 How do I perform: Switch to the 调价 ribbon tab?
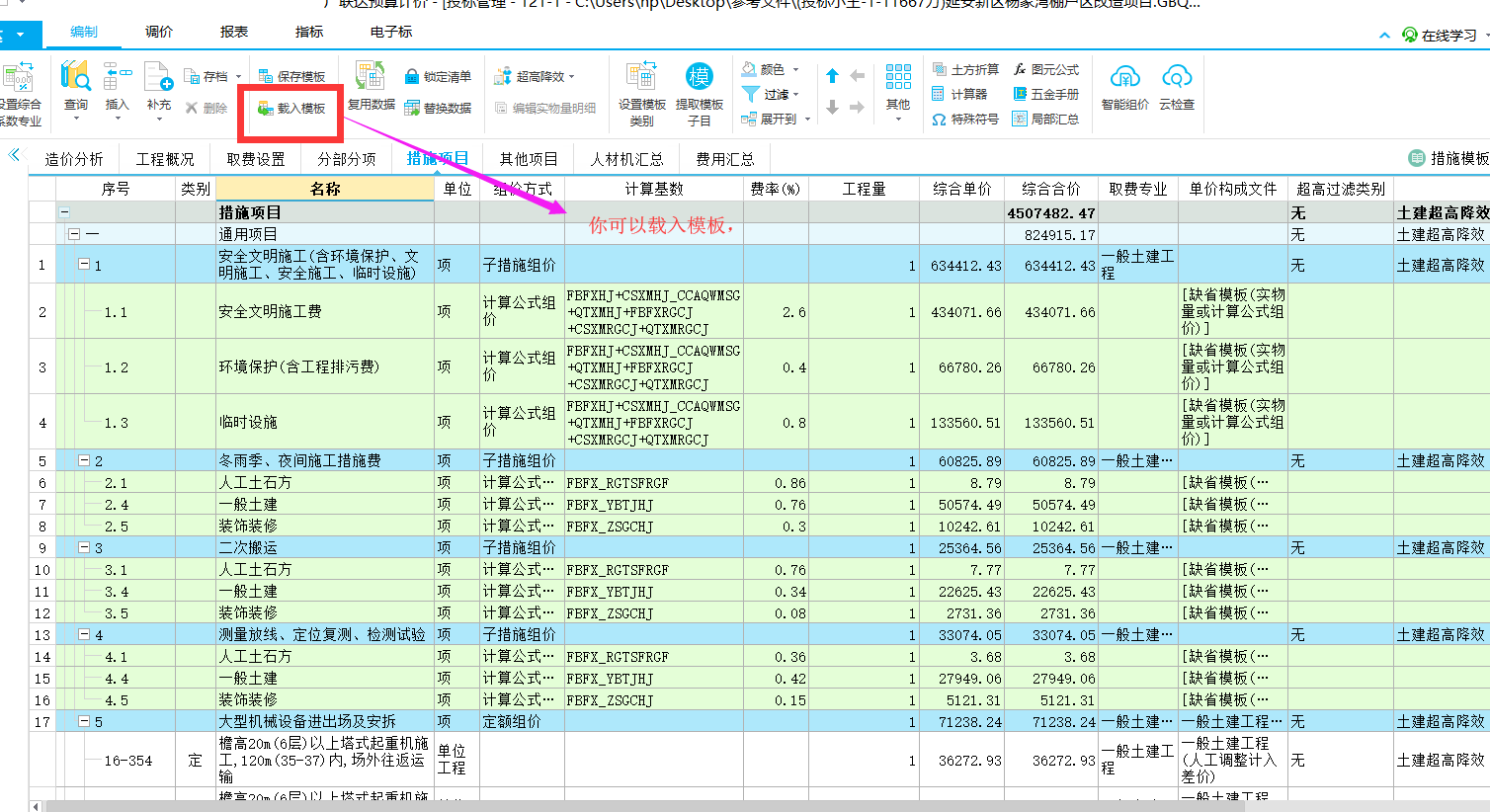159,32
